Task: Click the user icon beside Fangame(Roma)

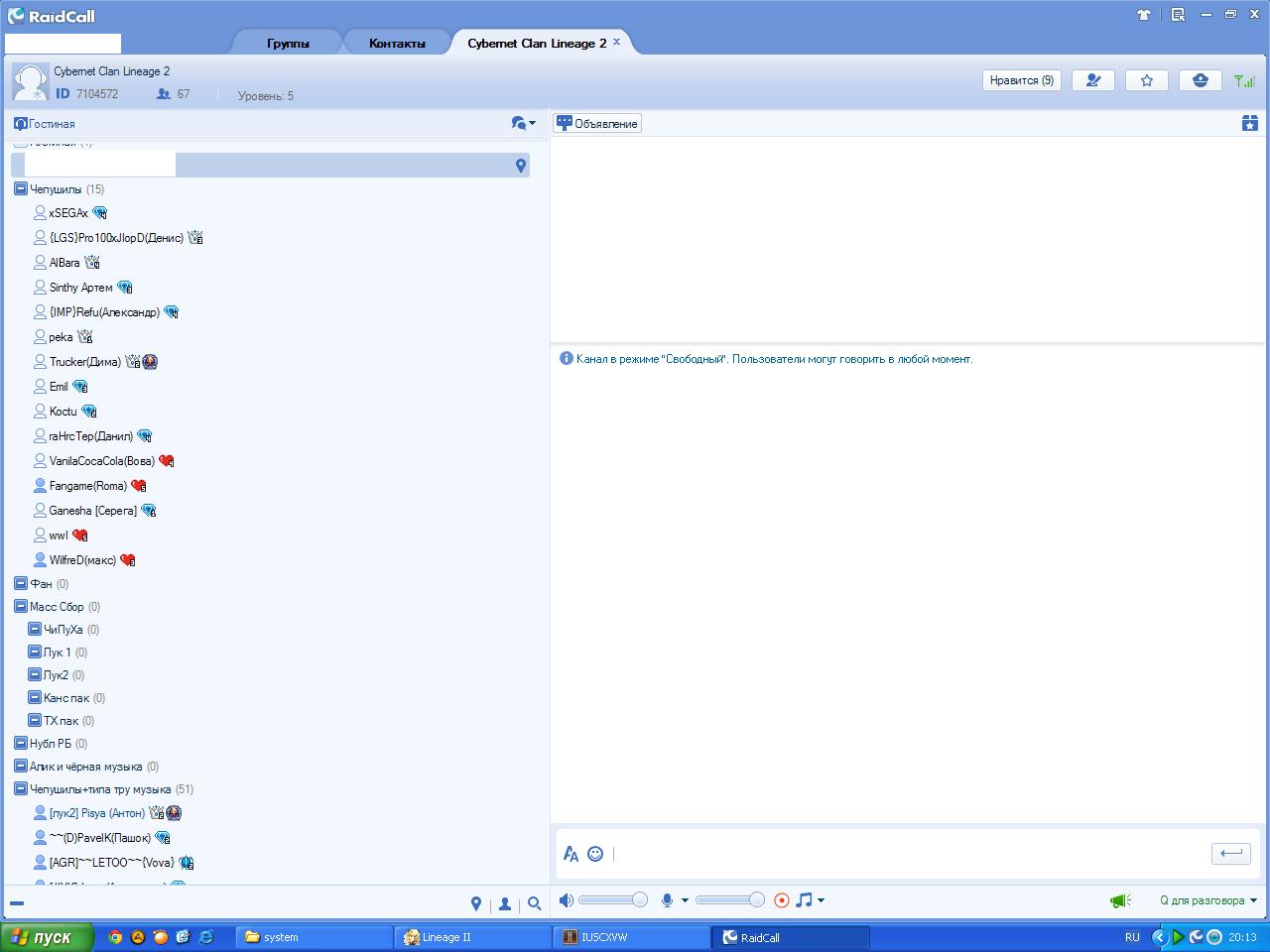Action: (40, 486)
